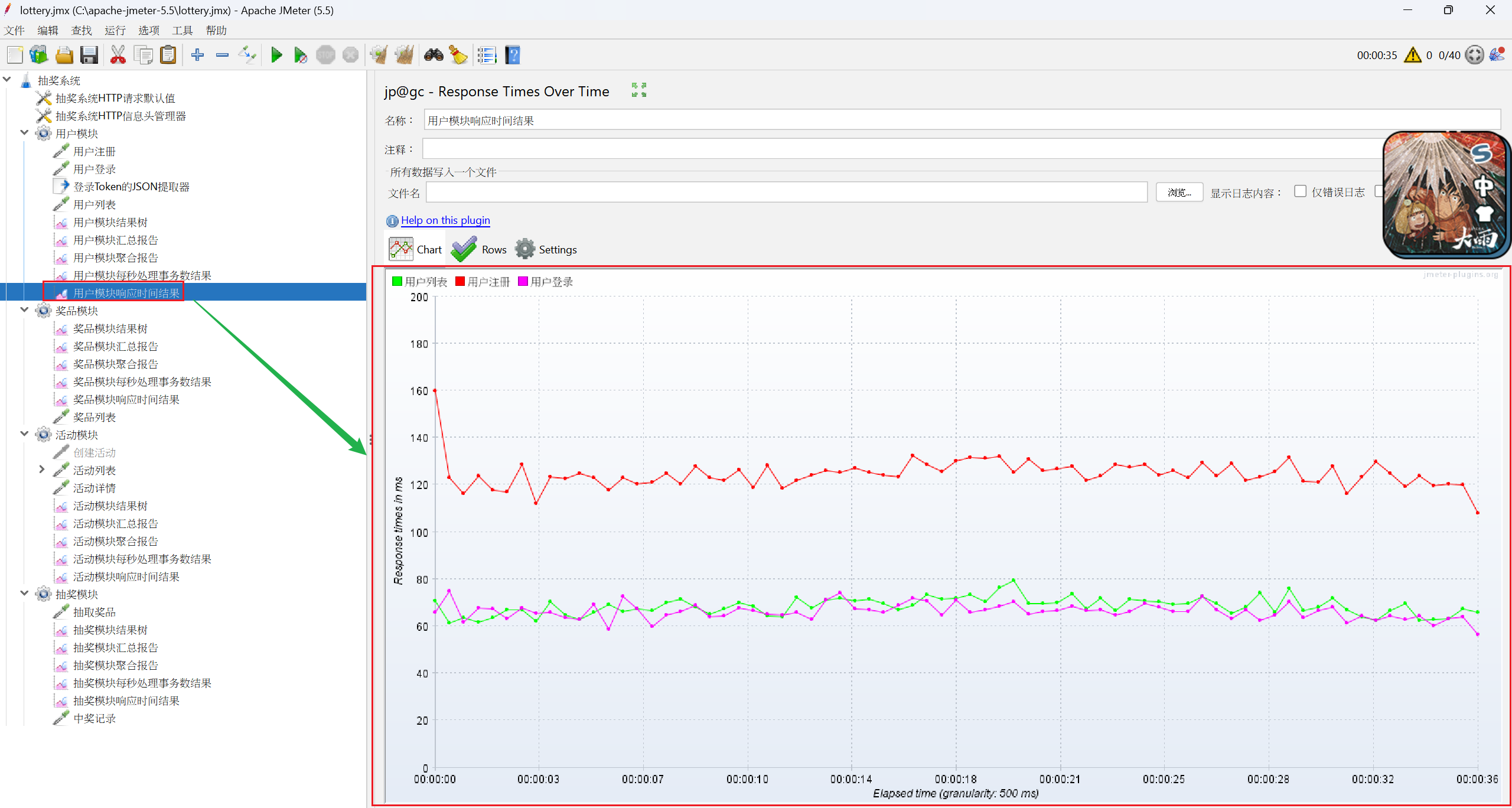The image size is (1512, 808).
Task: Expand the 活动列表 tree node
Action: pos(41,470)
